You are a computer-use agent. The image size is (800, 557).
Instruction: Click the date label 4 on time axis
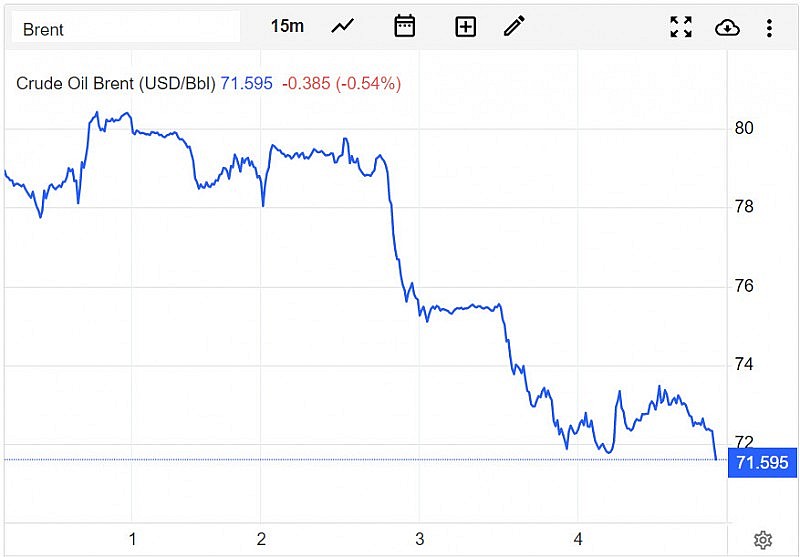578,539
